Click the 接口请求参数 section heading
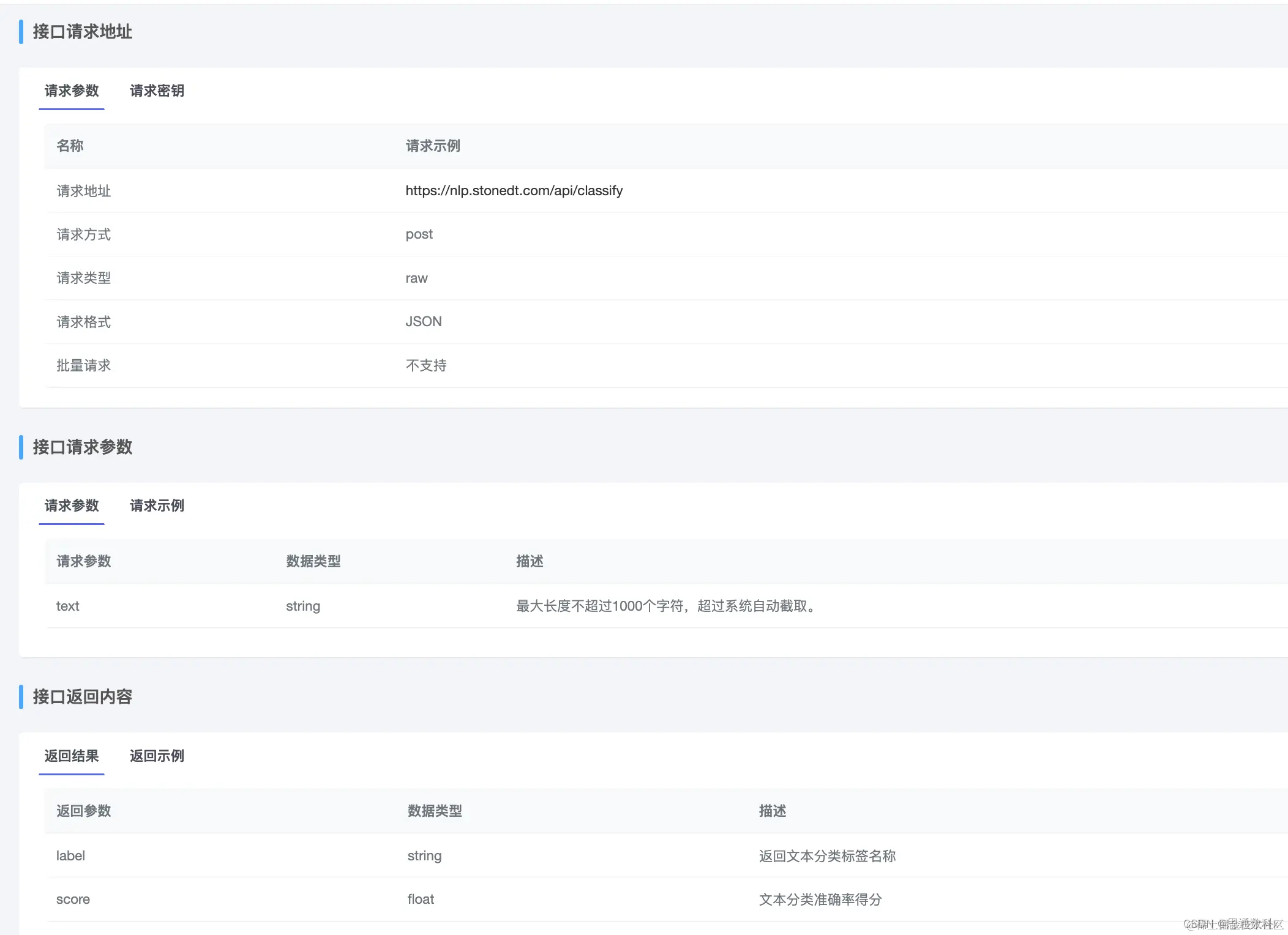Viewport: 1288px width, 935px height. coord(82,447)
